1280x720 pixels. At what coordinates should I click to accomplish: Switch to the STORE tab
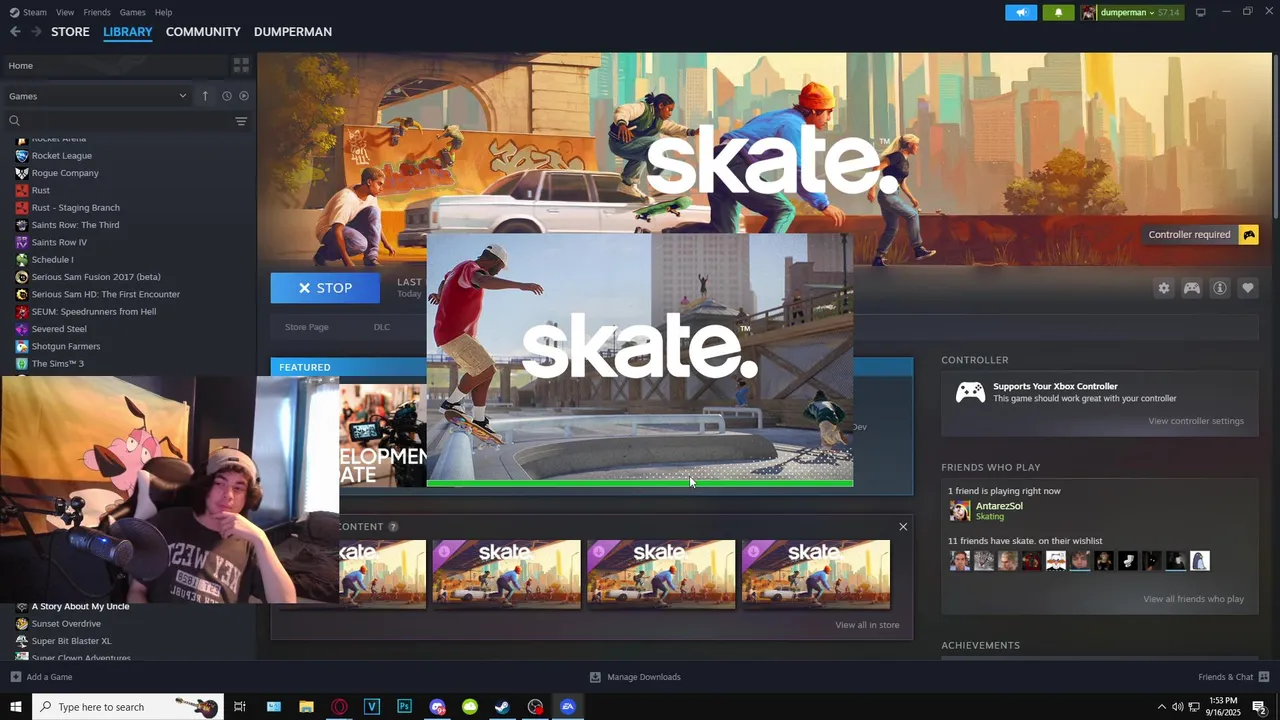pos(70,32)
